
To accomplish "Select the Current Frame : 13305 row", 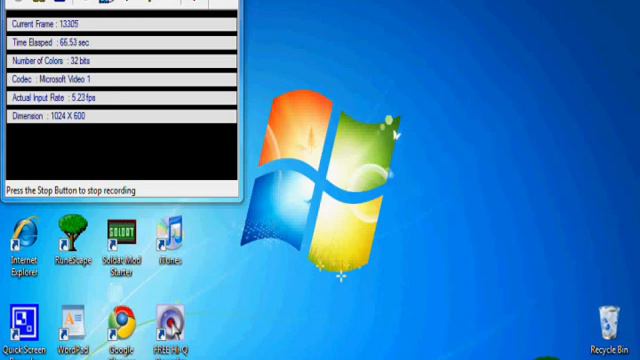I will pyautogui.click(x=121, y=24).
